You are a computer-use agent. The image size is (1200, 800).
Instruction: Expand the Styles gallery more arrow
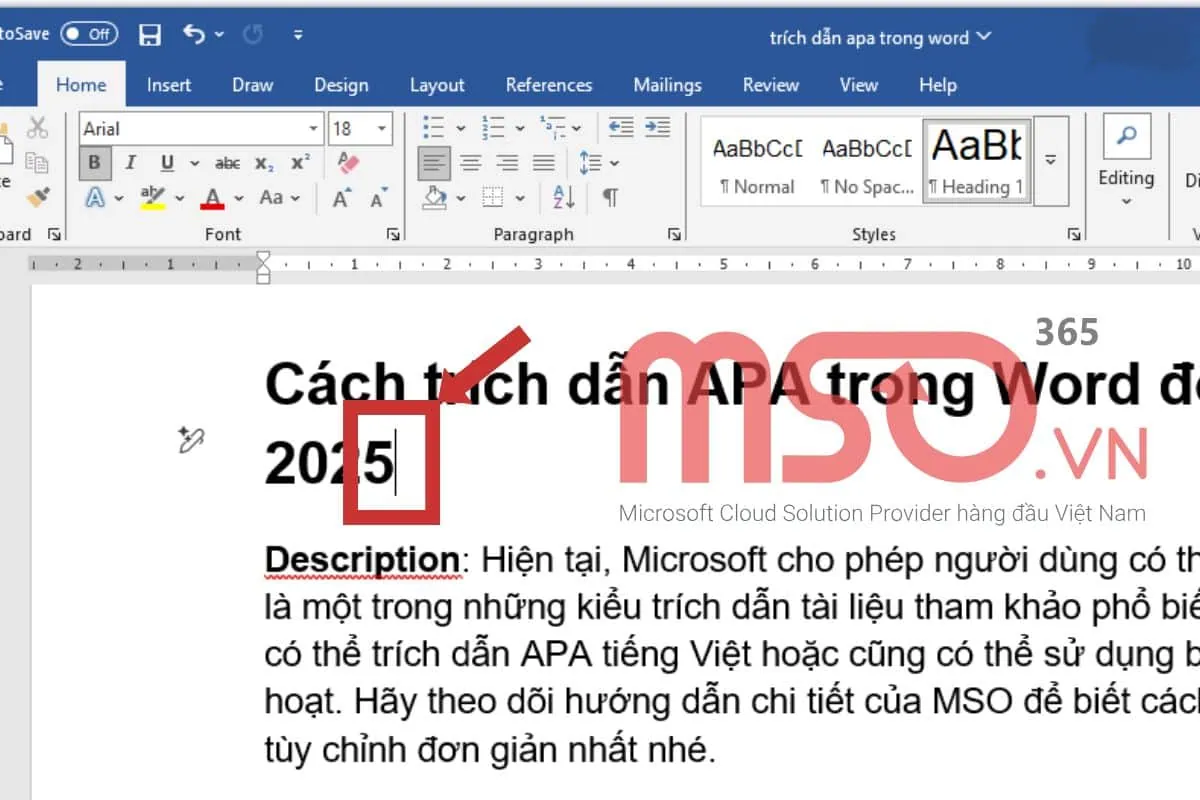1050,160
